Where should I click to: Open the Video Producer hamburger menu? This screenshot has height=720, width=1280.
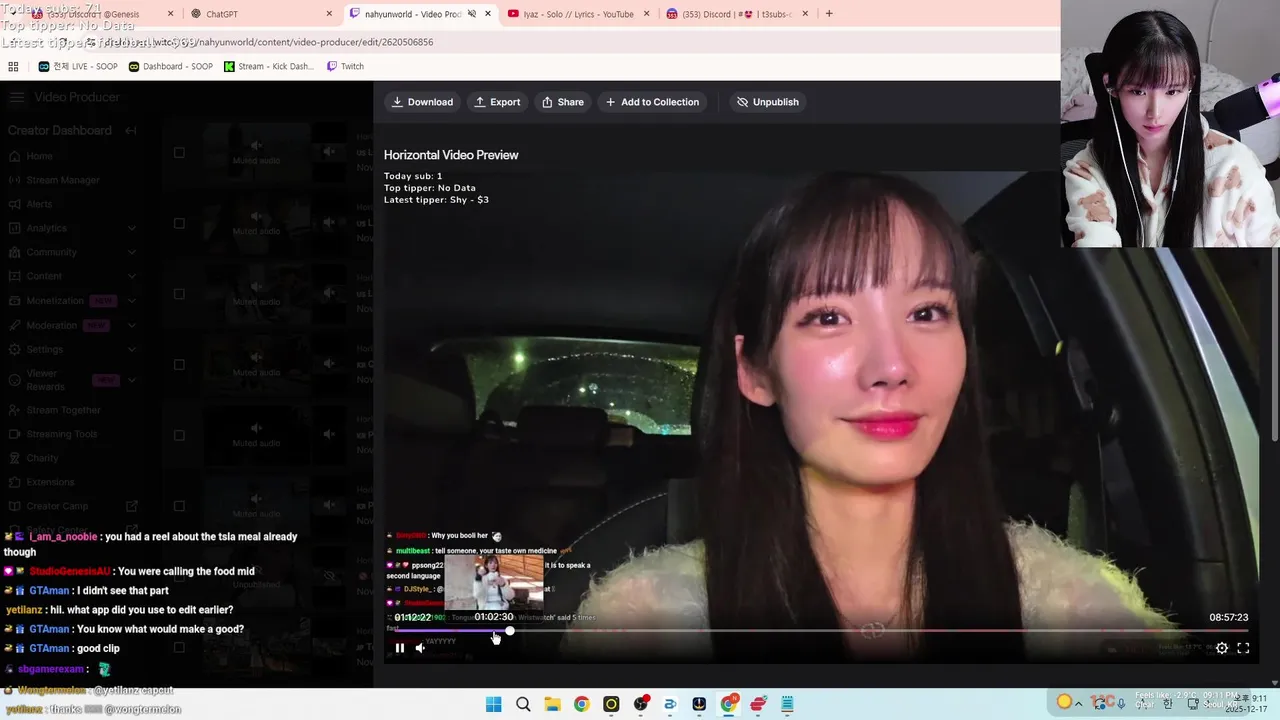coord(17,97)
